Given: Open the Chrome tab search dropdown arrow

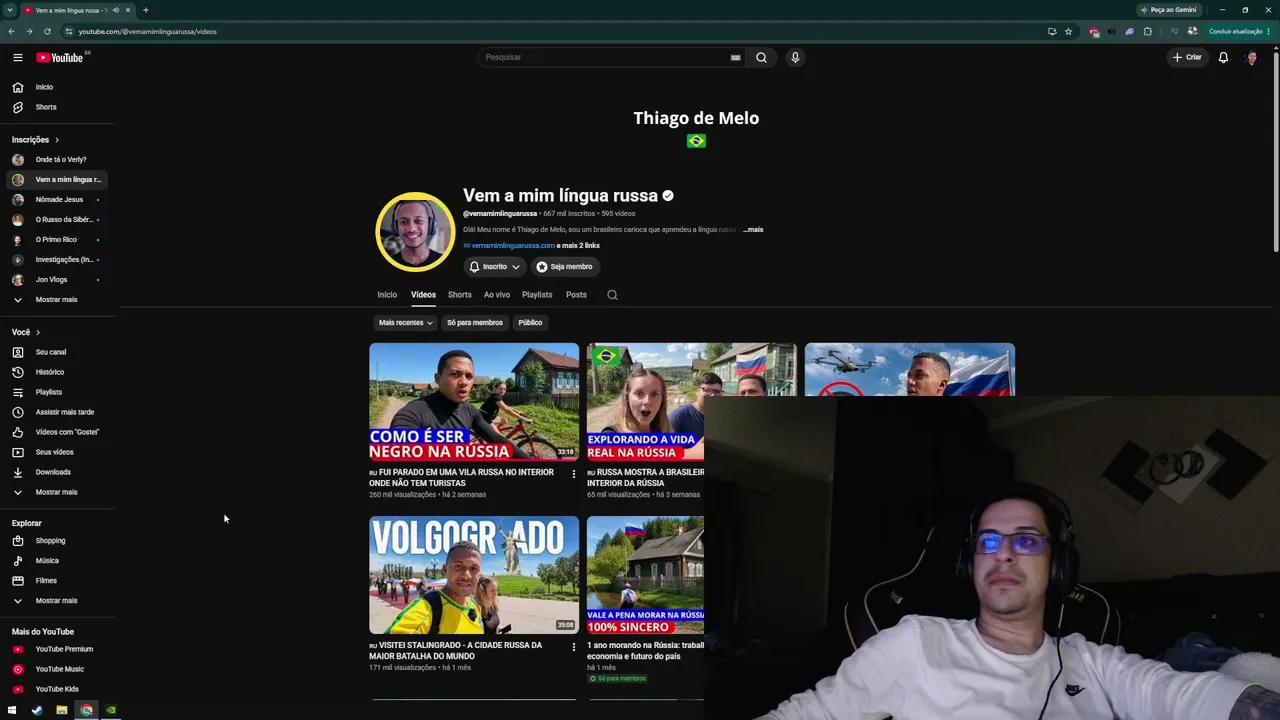Looking at the screenshot, I should coord(10,10).
